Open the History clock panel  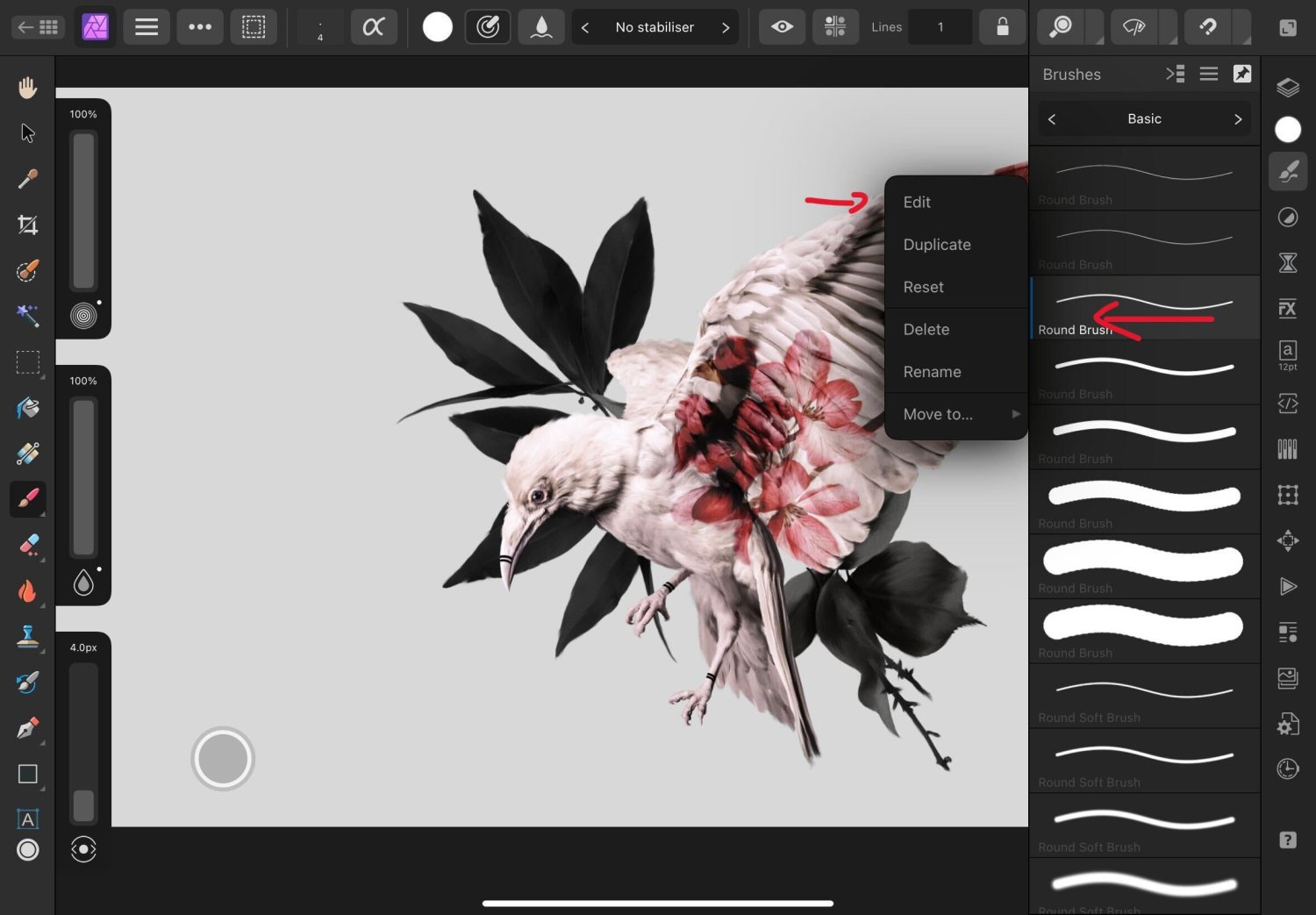tap(1287, 768)
